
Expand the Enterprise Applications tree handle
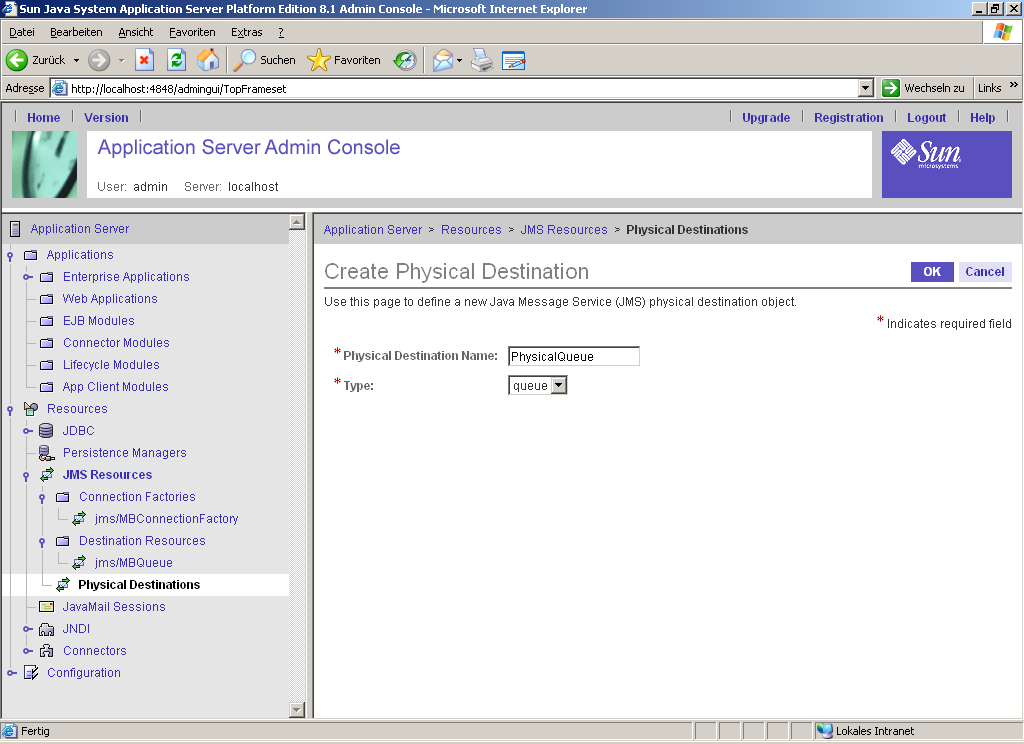pos(27,277)
